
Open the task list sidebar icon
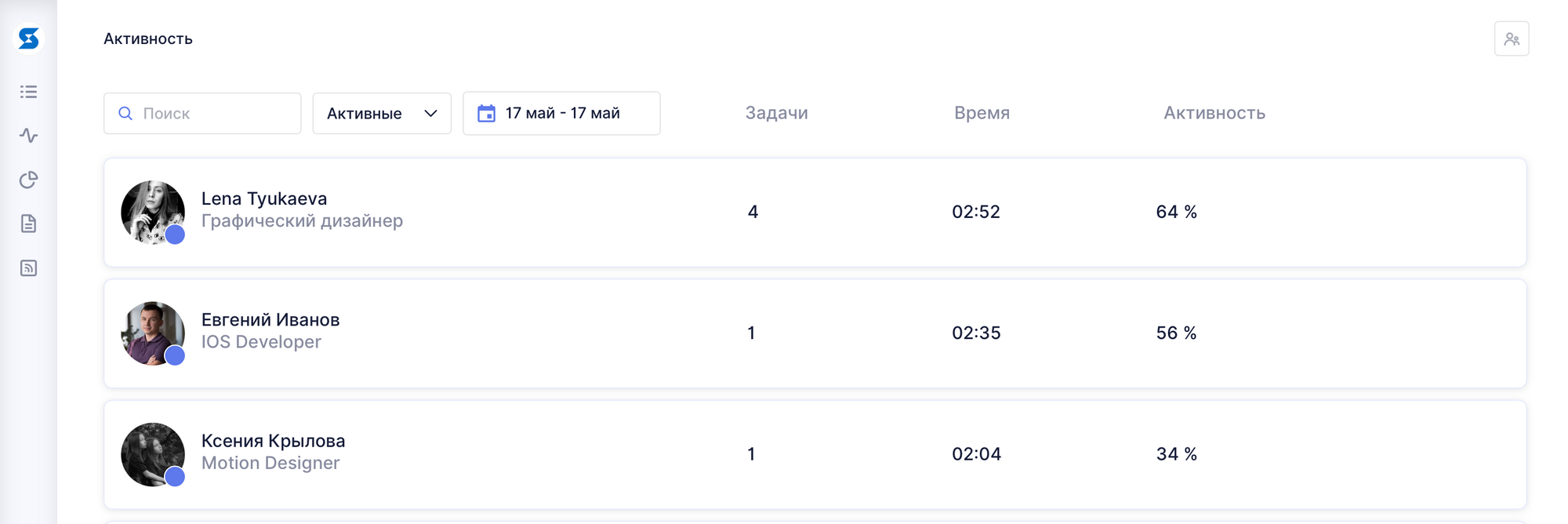tap(29, 92)
